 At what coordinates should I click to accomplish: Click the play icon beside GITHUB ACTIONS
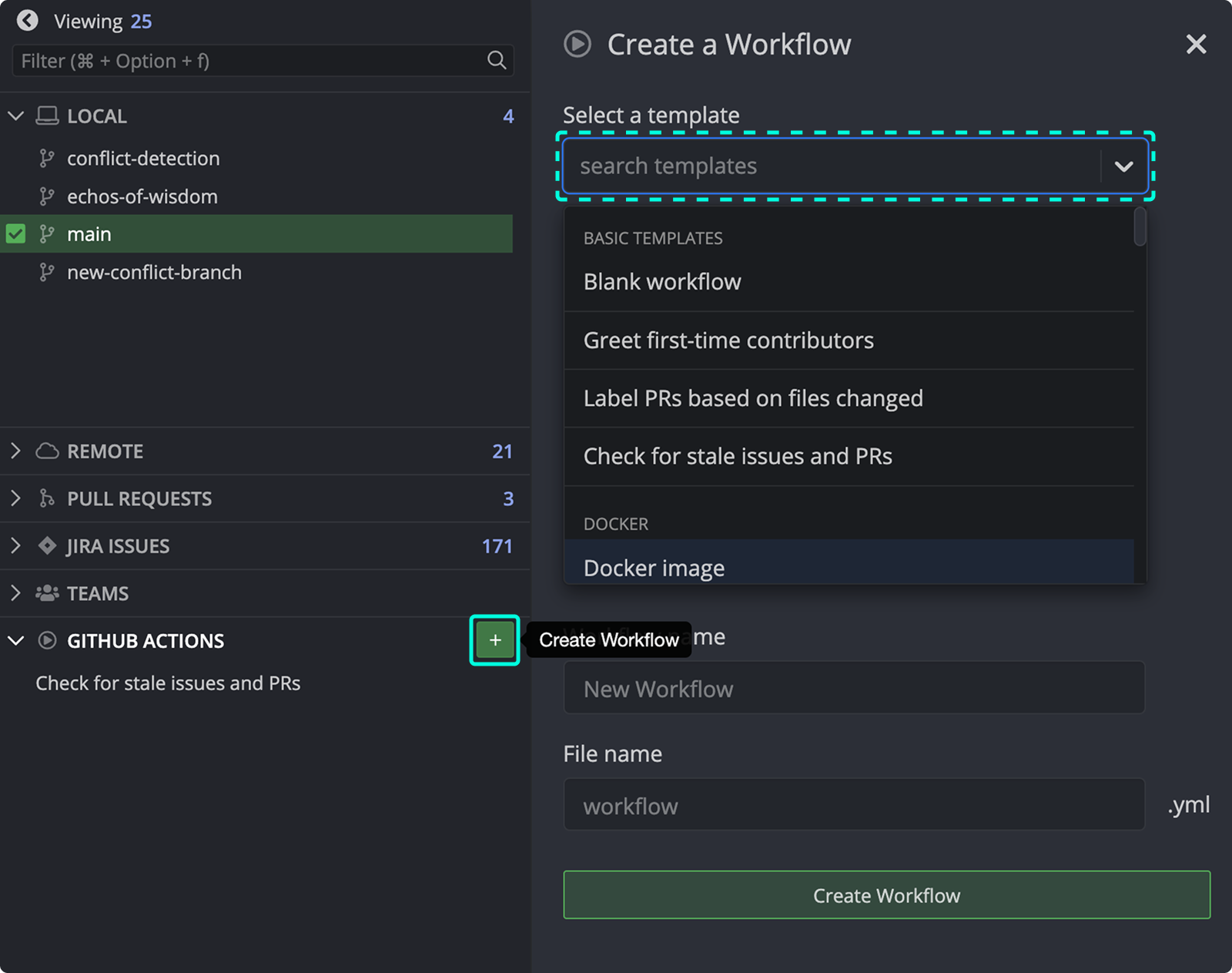(x=47, y=640)
